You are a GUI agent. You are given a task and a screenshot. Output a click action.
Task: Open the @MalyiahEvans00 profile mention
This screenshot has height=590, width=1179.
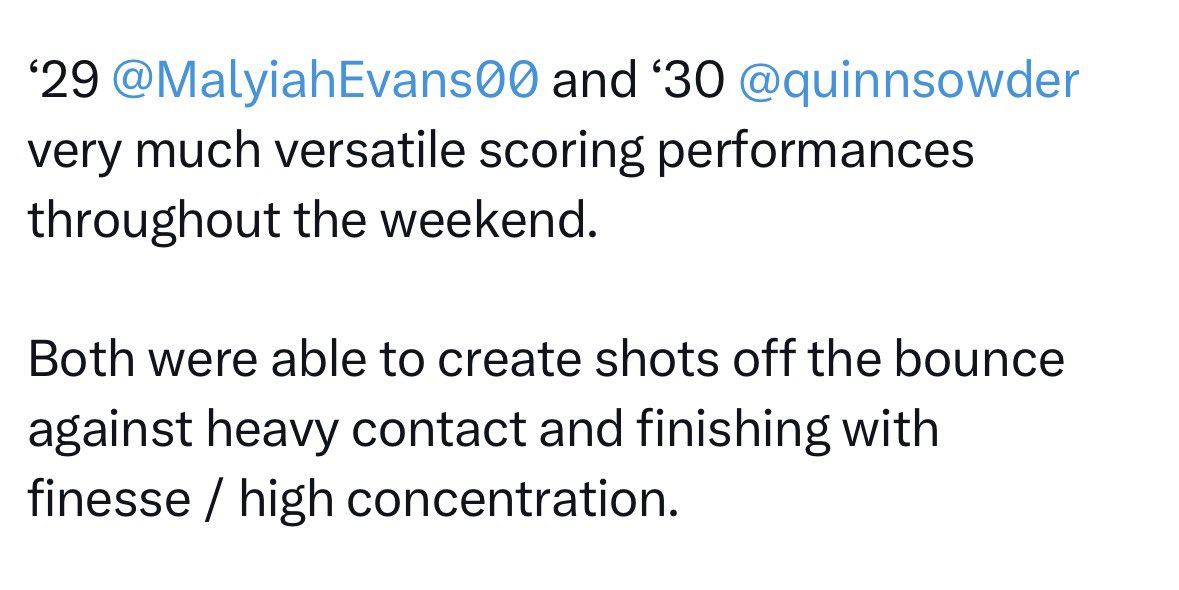click(326, 82)
